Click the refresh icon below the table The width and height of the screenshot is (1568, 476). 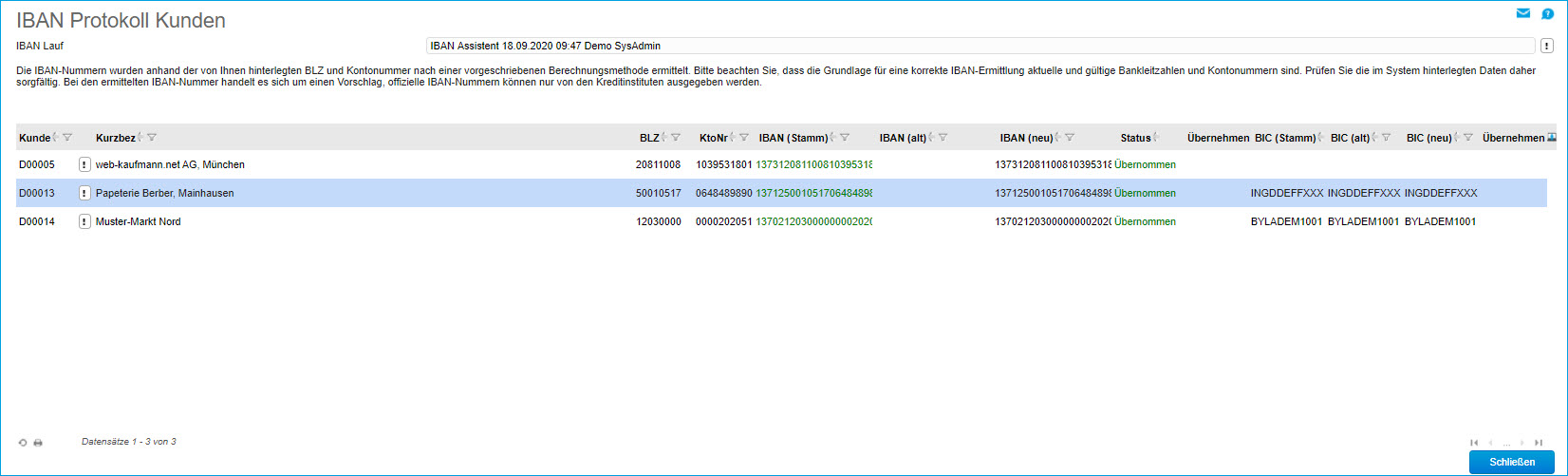coord(23,443)
